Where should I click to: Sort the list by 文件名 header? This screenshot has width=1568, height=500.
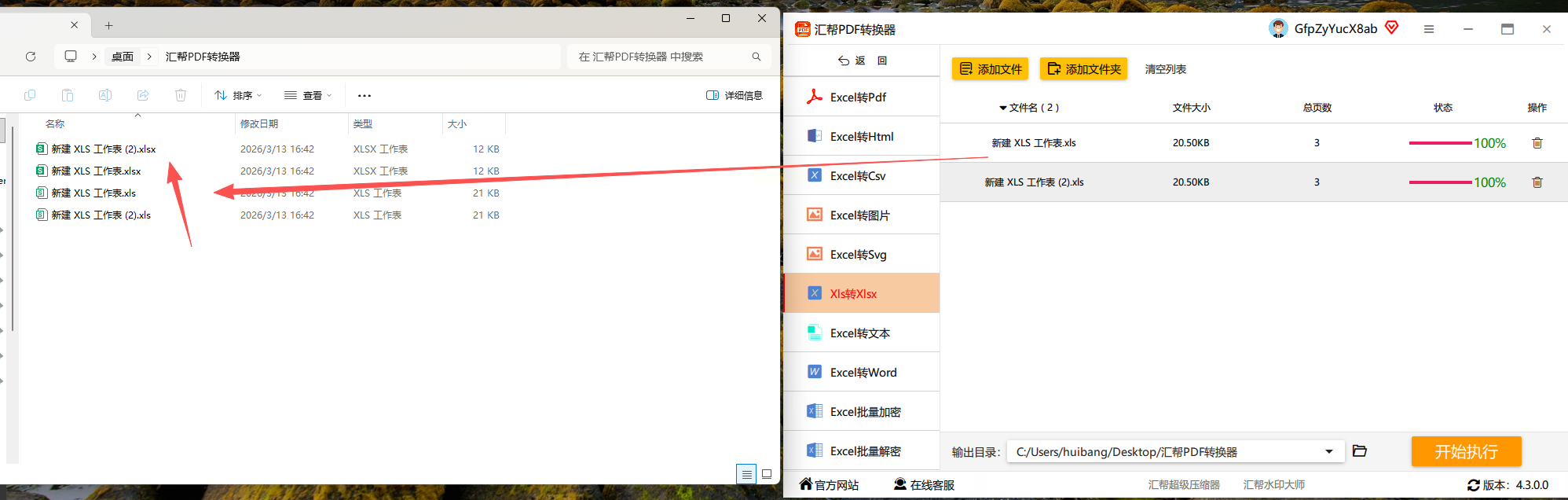click(x=1029, y=108)
